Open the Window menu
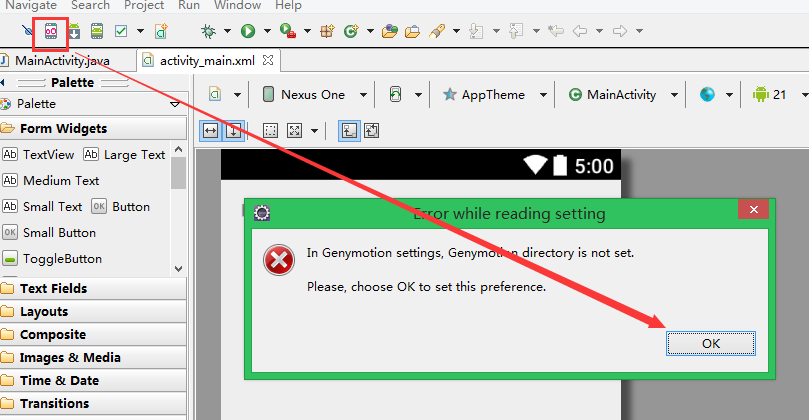 tap(237, 5)
